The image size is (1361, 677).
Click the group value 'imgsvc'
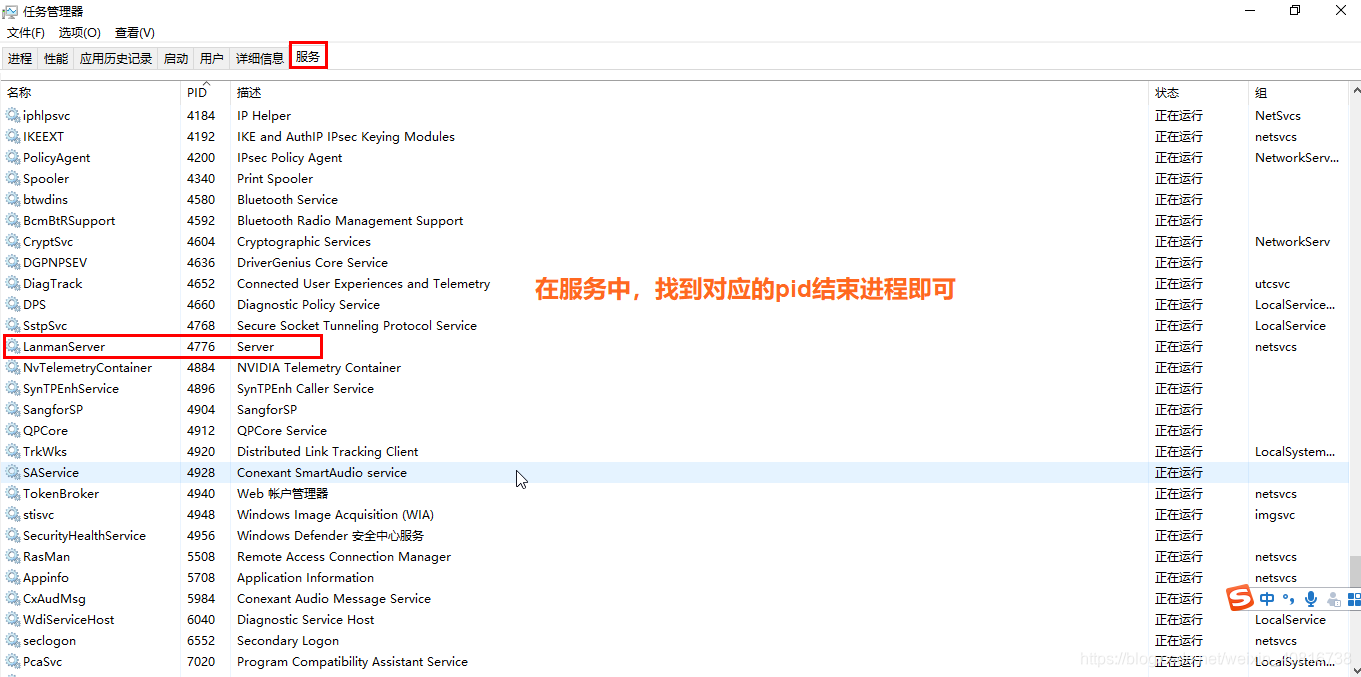[x=1275, y=515]
